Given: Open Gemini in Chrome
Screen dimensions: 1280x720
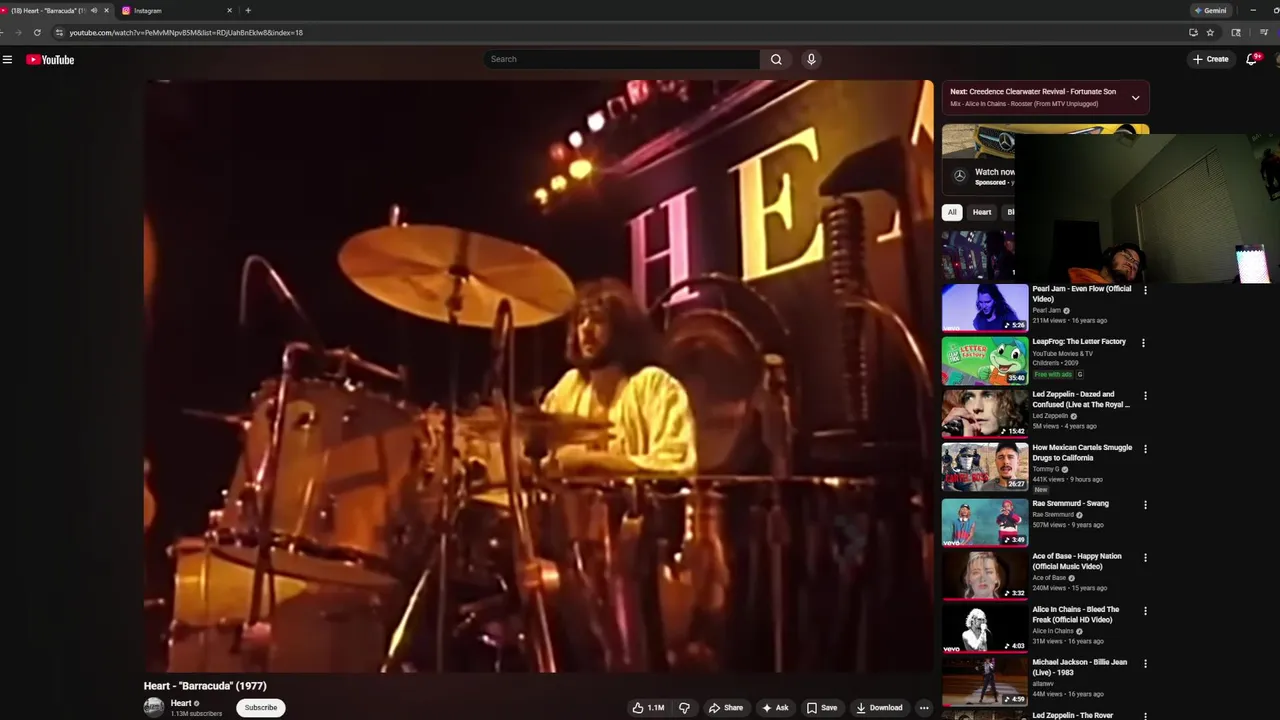Looking at the screenshot, I should [1211, 10].
